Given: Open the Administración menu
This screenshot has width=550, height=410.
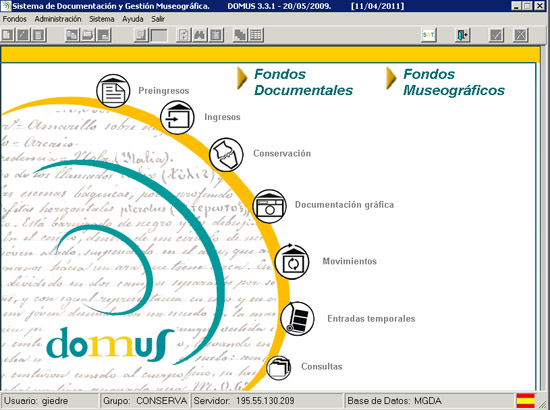Looking at the screenshot, I should (x=58, y=19).
